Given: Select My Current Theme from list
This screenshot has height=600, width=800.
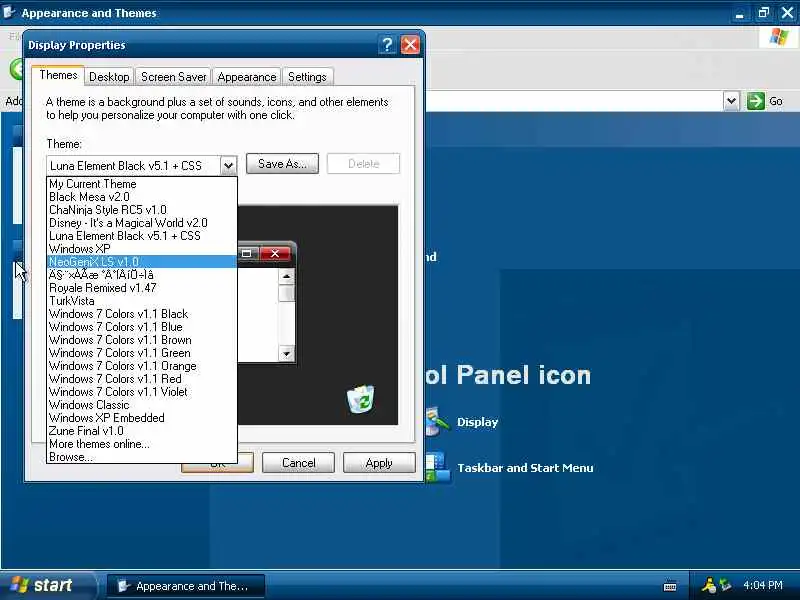Looking at the screenshot, I should click(142, 184).
